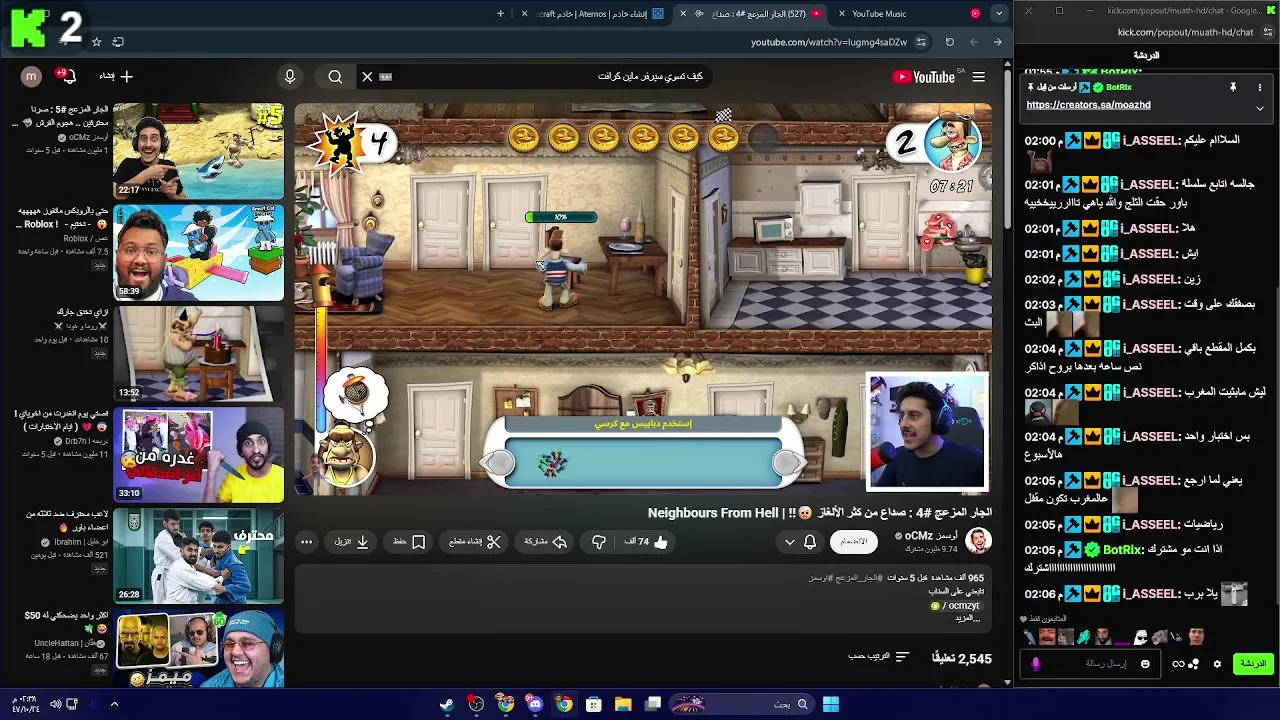
Task: Open a new browser tab with plus
Action: [501, 14]
